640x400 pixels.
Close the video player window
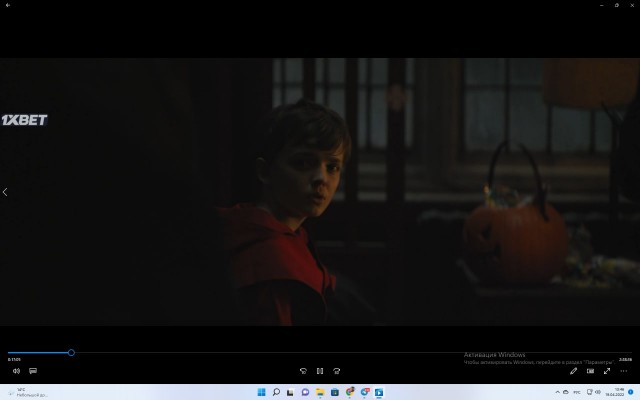632,5
